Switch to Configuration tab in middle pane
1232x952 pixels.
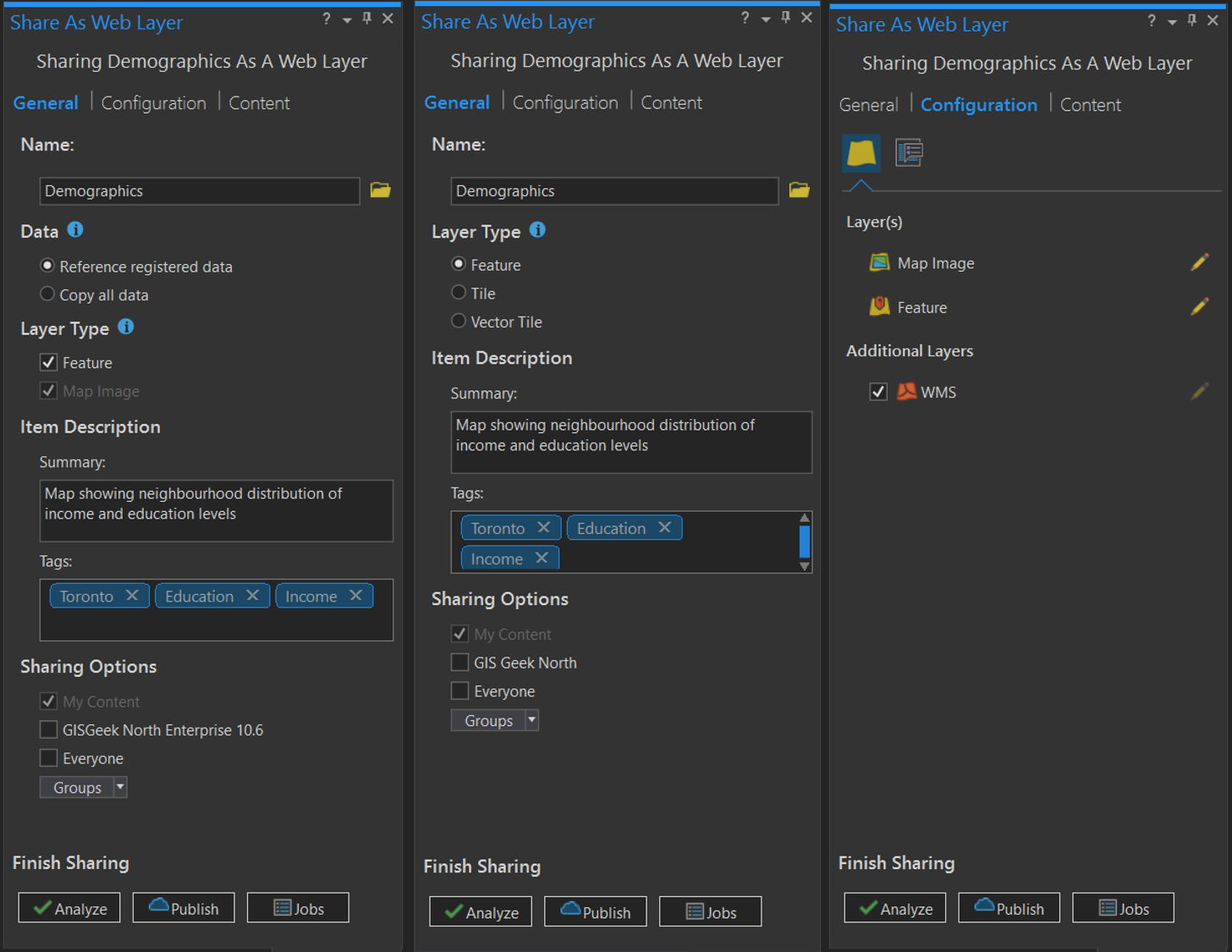point(565,102)
